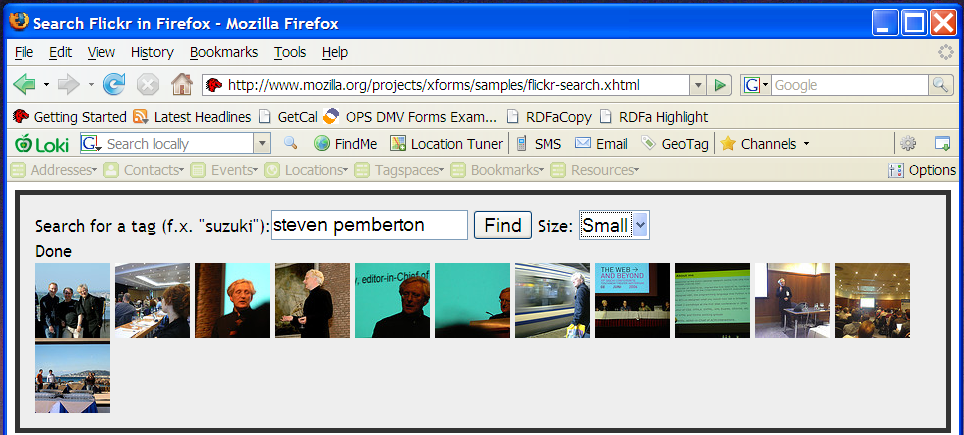Click the blurred train photo thumbnail
This screenshot has width=964, height=435.
pos(552,300)
